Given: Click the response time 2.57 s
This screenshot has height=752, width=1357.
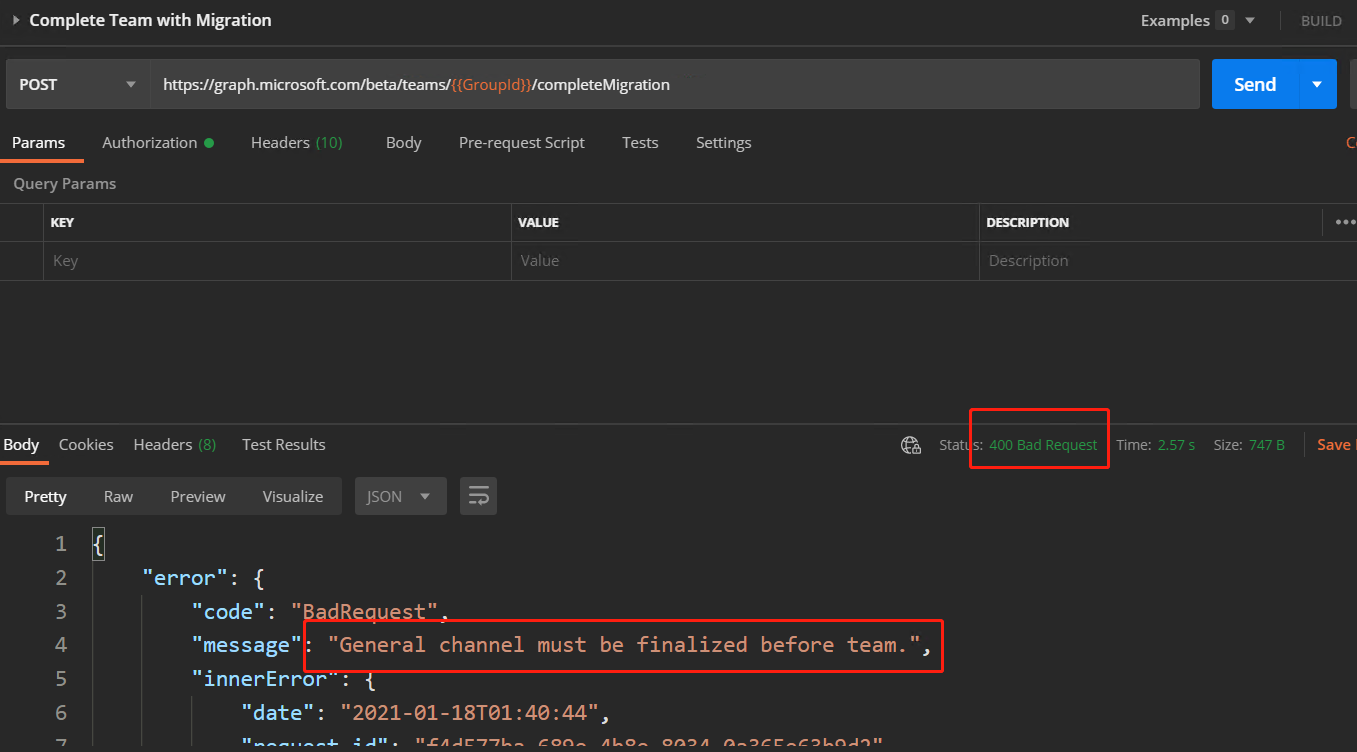Looking at the screenshot, I should (x=1176, y=445).
